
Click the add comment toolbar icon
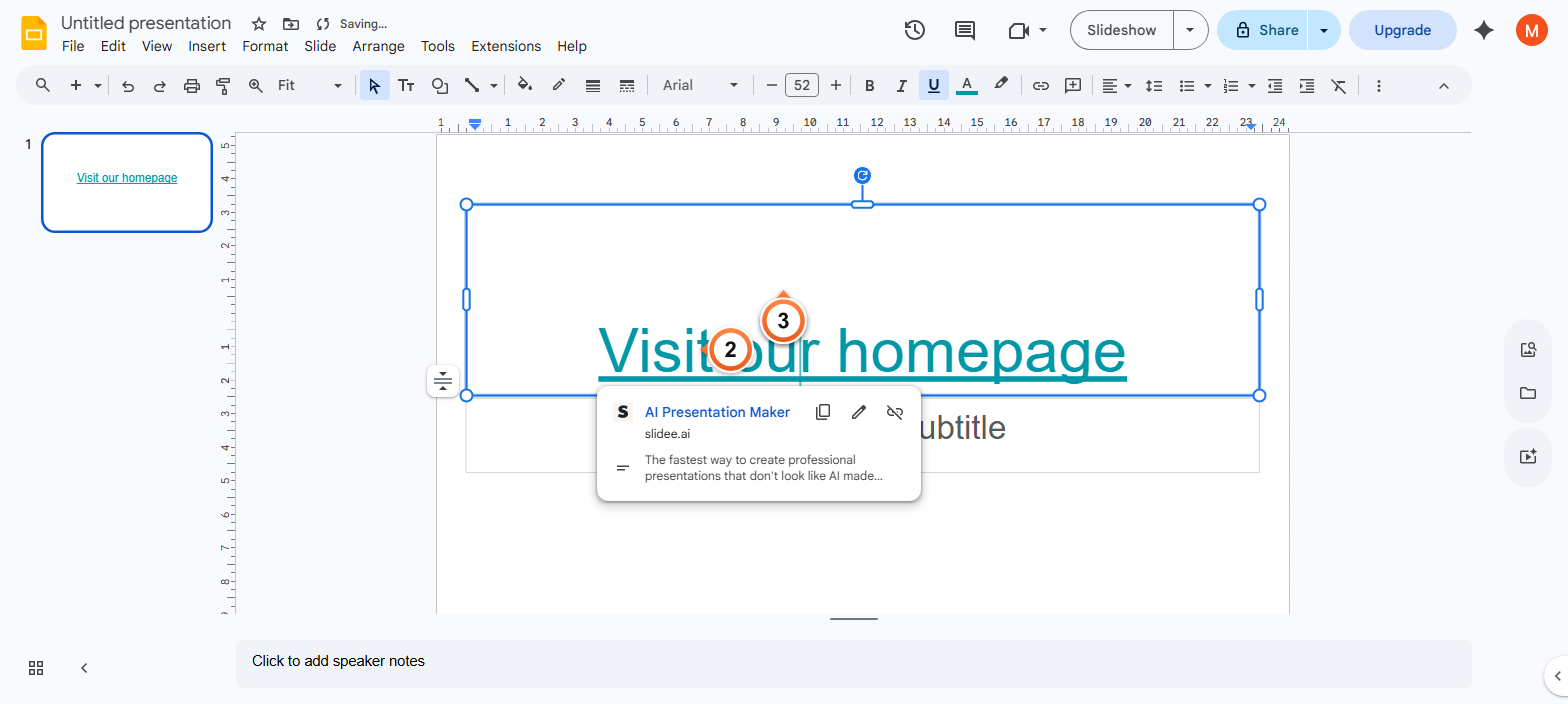1073,86
